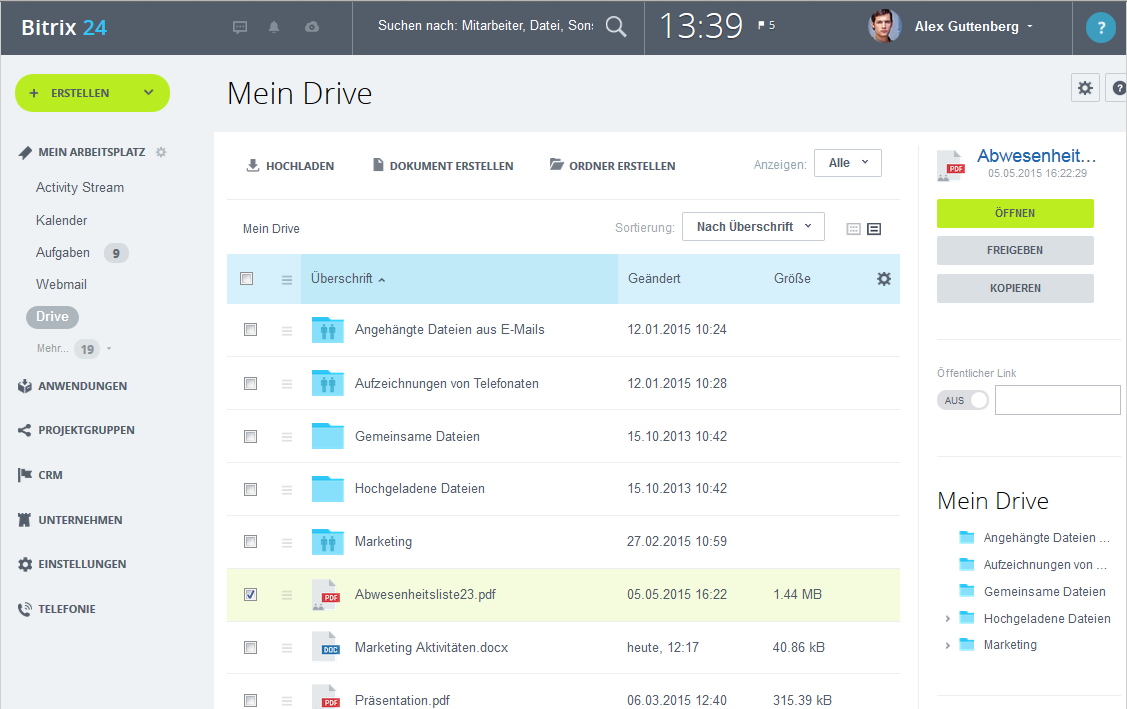Click PDF icon of Präsentation.pdf row

(x=326, y=697)
